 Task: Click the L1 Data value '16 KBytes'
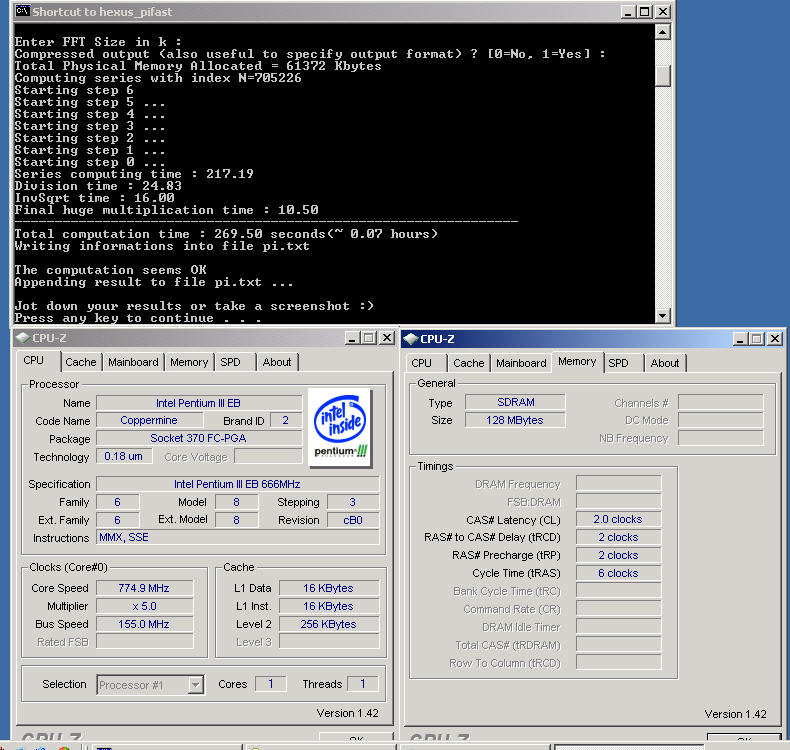[x=328, y=588]
